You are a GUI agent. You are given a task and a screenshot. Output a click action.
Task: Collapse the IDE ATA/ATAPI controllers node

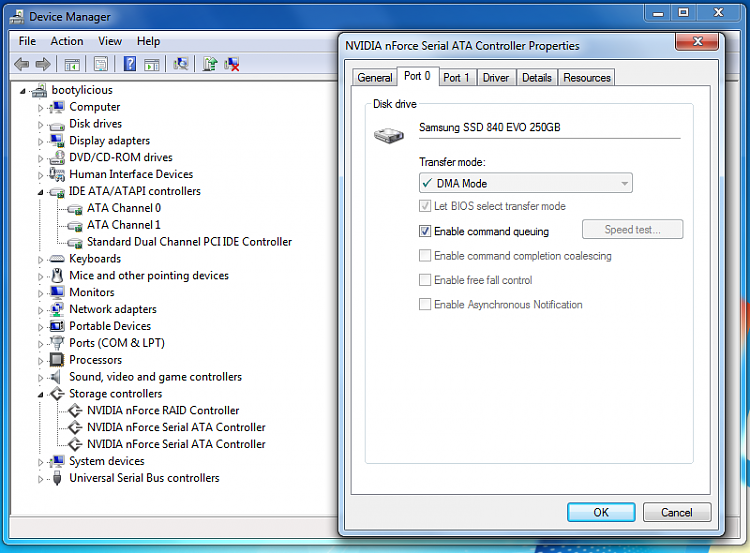click(40, 192)
